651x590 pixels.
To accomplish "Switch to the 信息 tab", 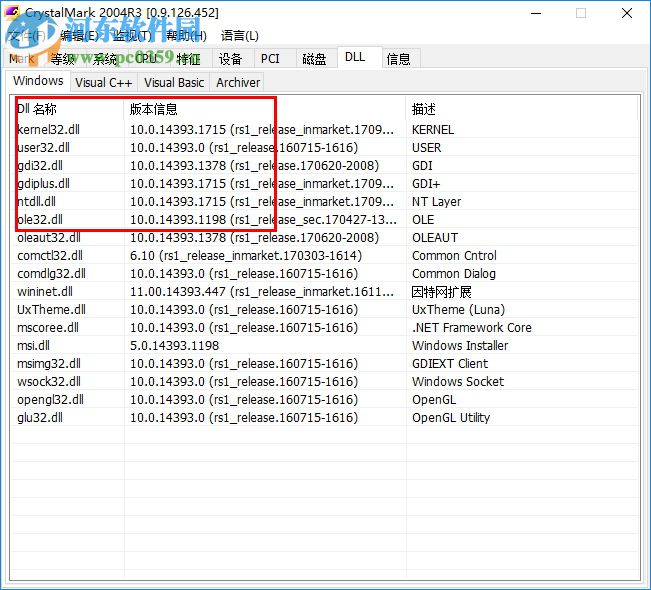I will coord(399,59).
